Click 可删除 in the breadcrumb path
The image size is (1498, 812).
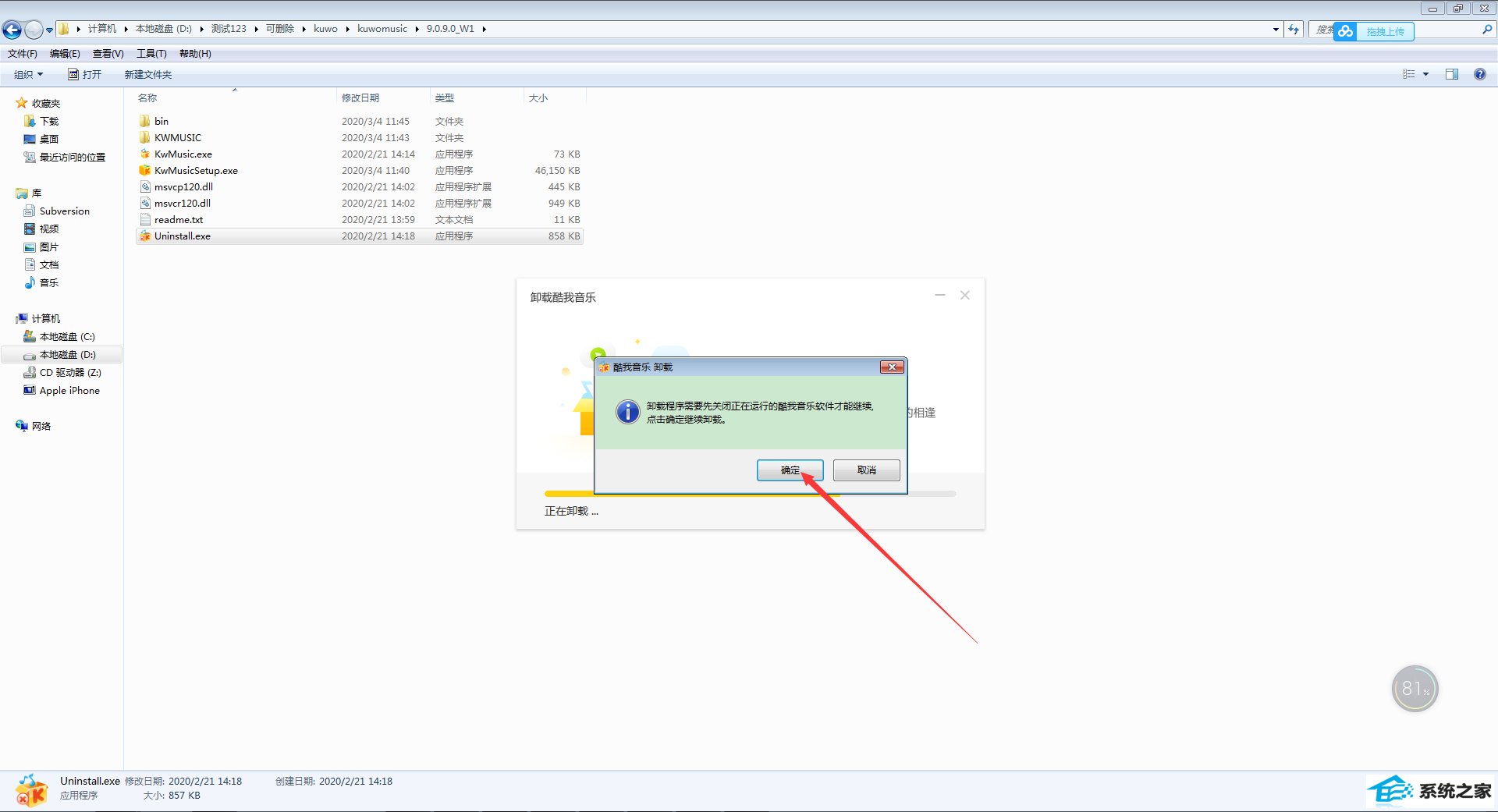pos(280,29)
